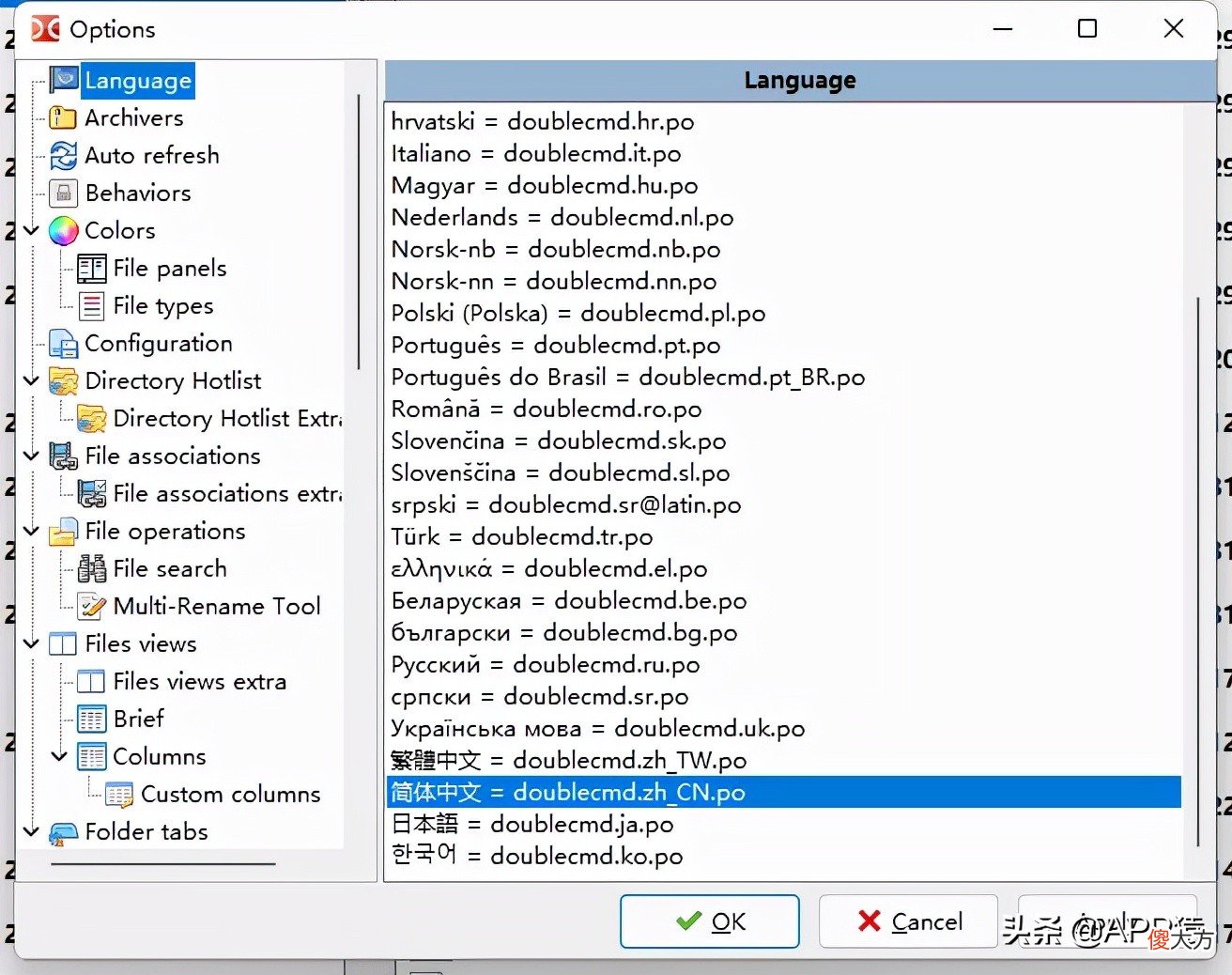This screenshot has height=975, width=1232.
Task: Open the Auto refresh icon entry
Action: (63, 155)
